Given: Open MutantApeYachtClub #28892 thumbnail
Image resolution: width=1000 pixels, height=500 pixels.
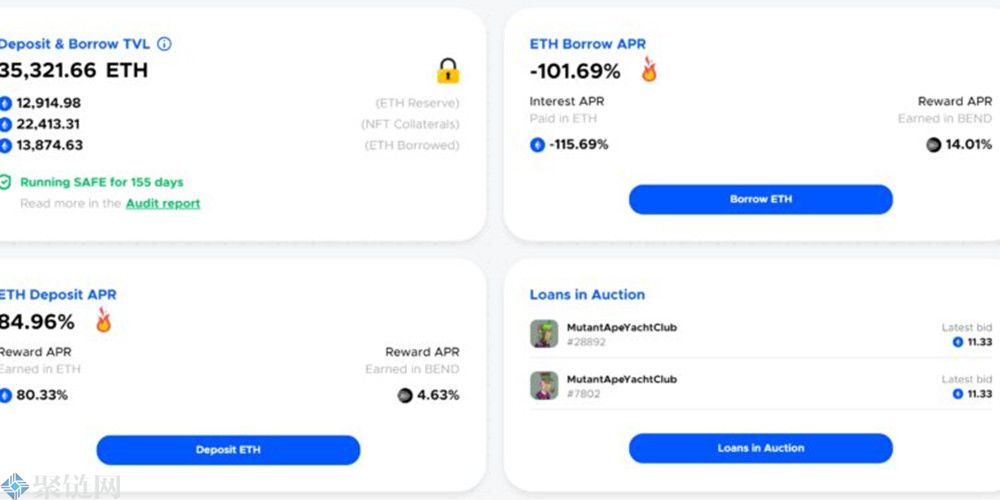Looking at the screenshot, I should (544, 334).
